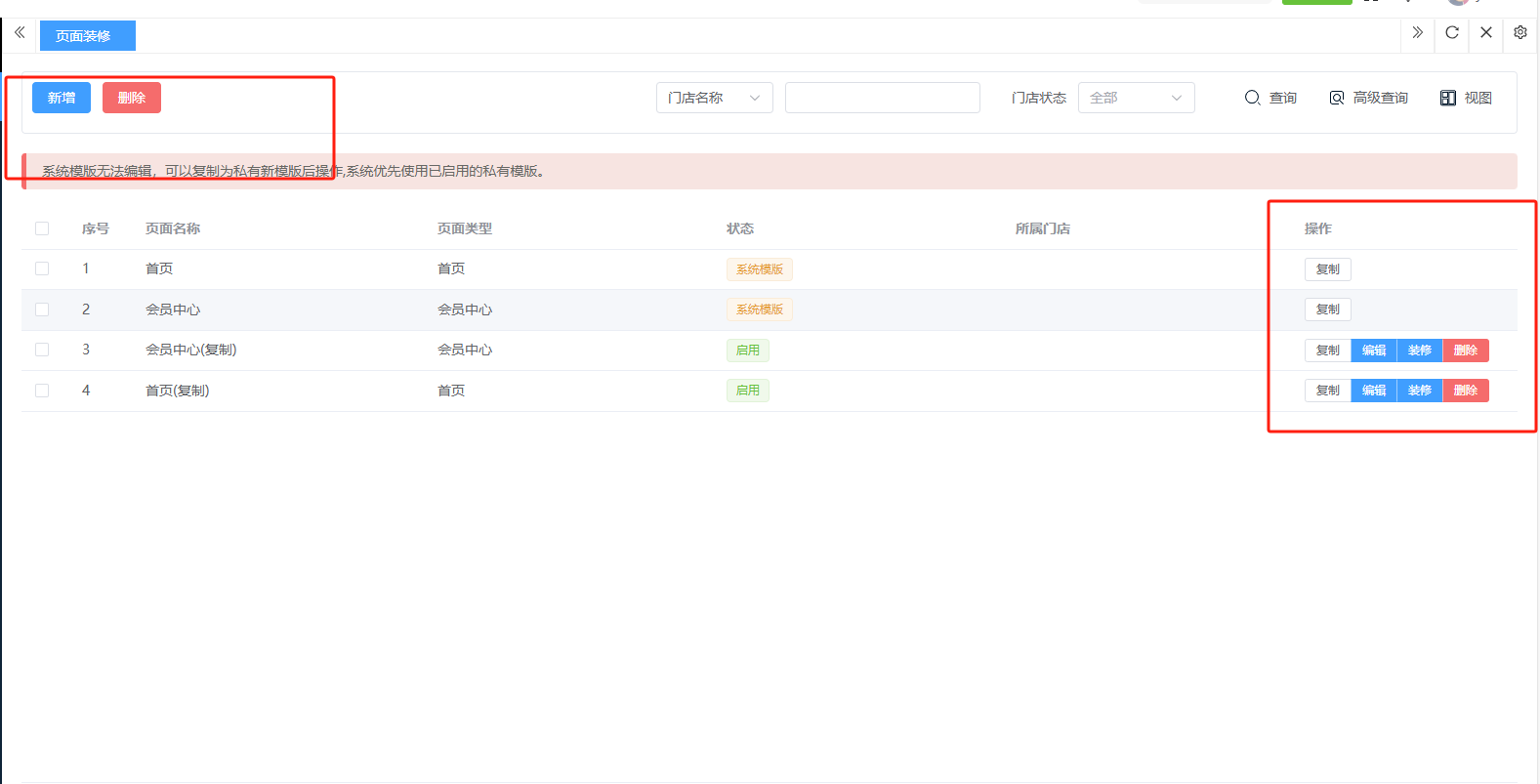Open 高级查询 advanced search icon
The width and height of the screenshot is (1540, 784).
click(1337, 98)
